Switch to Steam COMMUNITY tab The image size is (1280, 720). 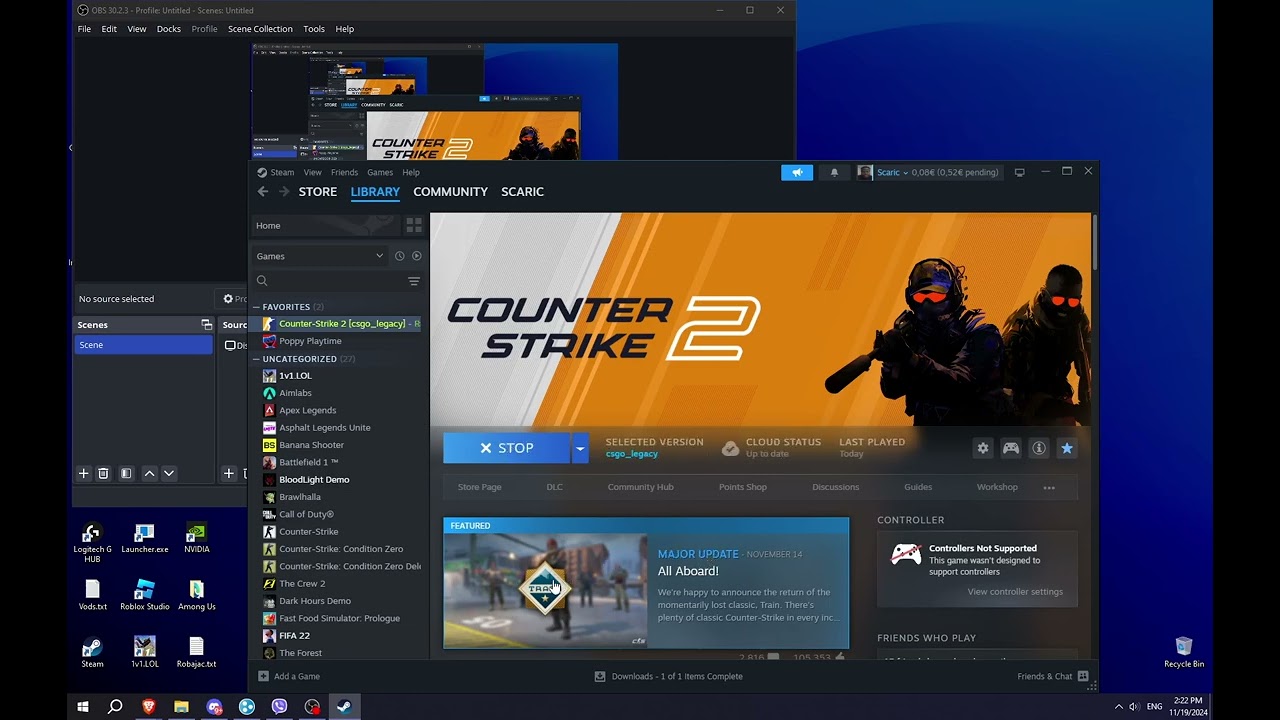[450, 192]
